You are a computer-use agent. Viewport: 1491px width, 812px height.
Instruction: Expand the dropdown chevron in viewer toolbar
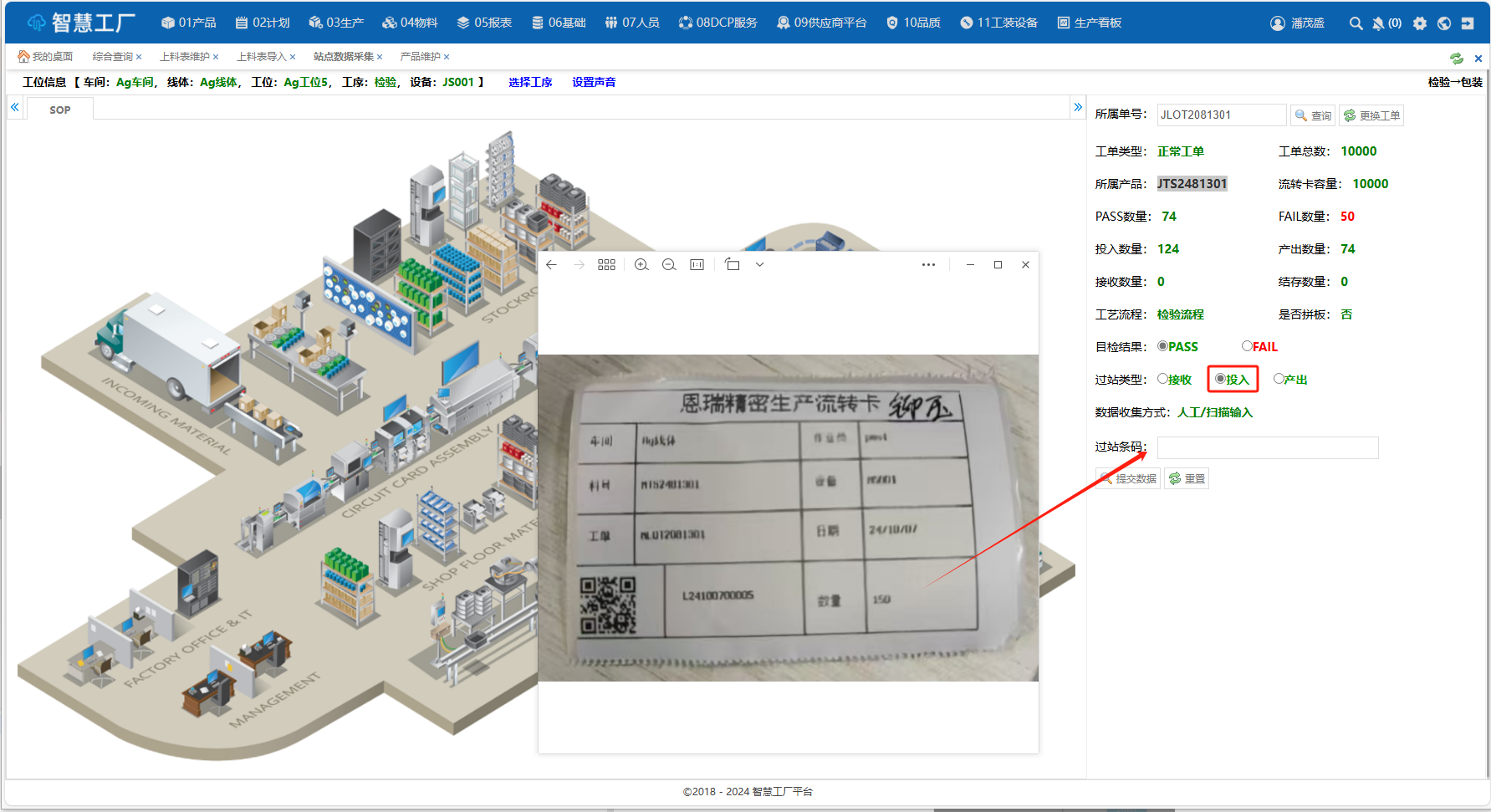759,264
